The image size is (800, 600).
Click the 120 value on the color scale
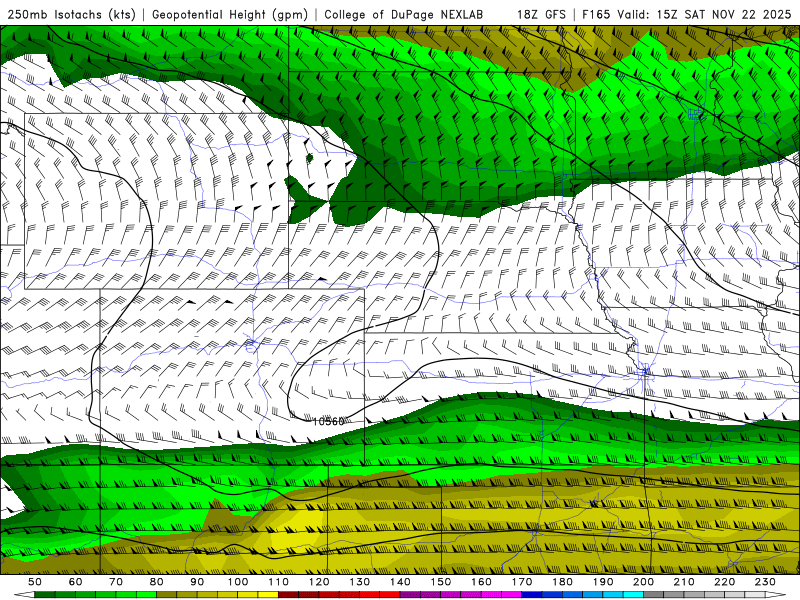tap(319, 582)
